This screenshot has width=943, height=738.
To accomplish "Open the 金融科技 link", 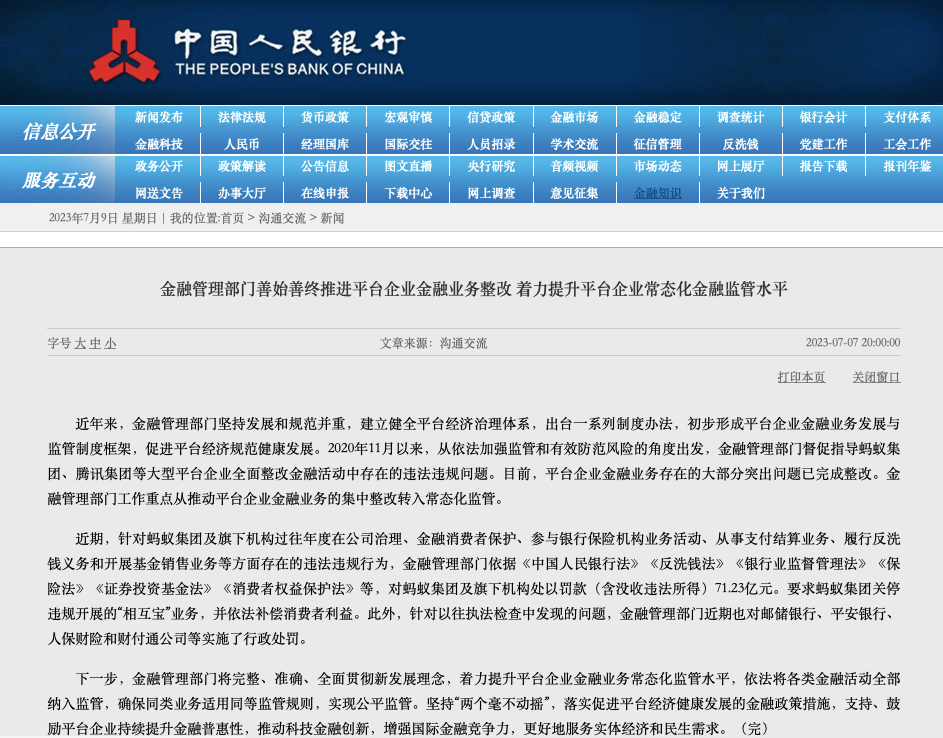I will click(x=158, y=144).
